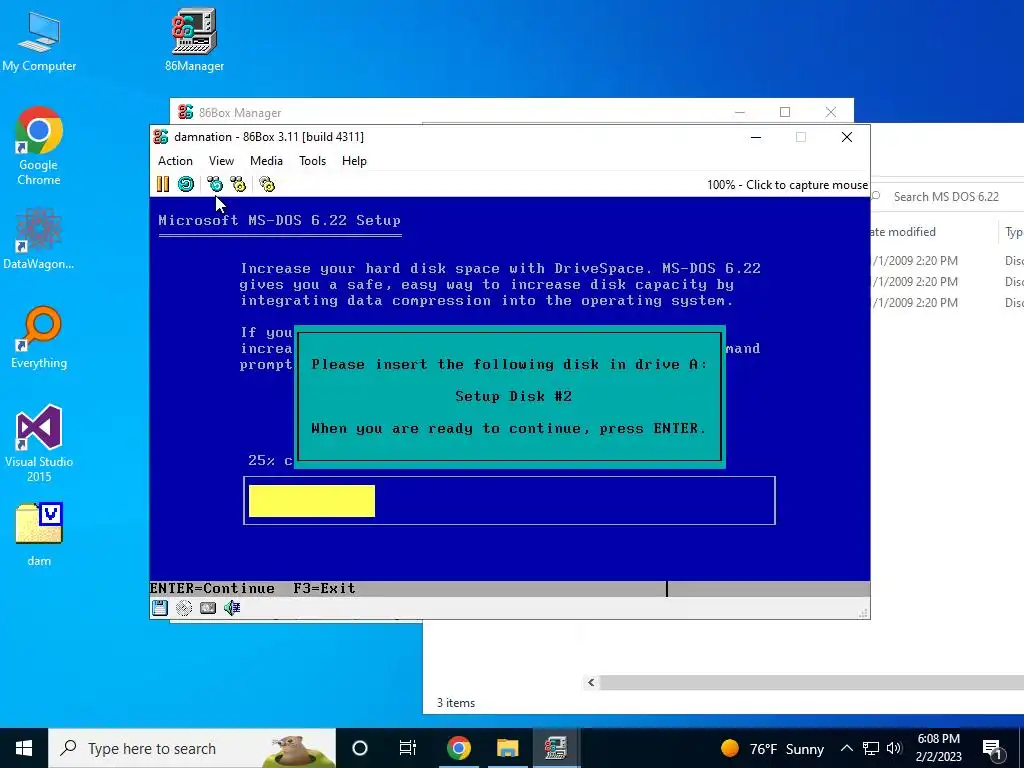
Task: Open DataWagon desktop shortcut
Action: click(x=39, y=239)
